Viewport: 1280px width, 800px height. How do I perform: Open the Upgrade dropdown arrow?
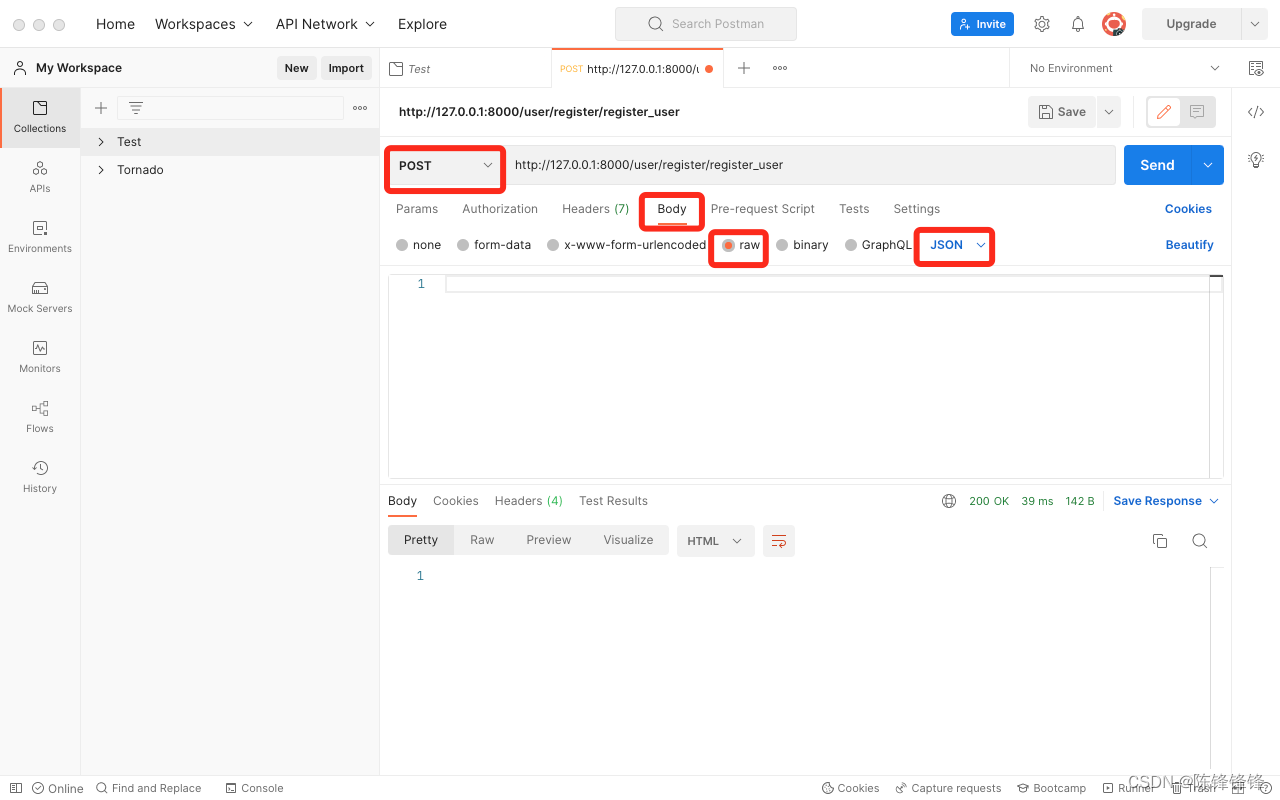pyautogui.click(x=1255, y=24)
